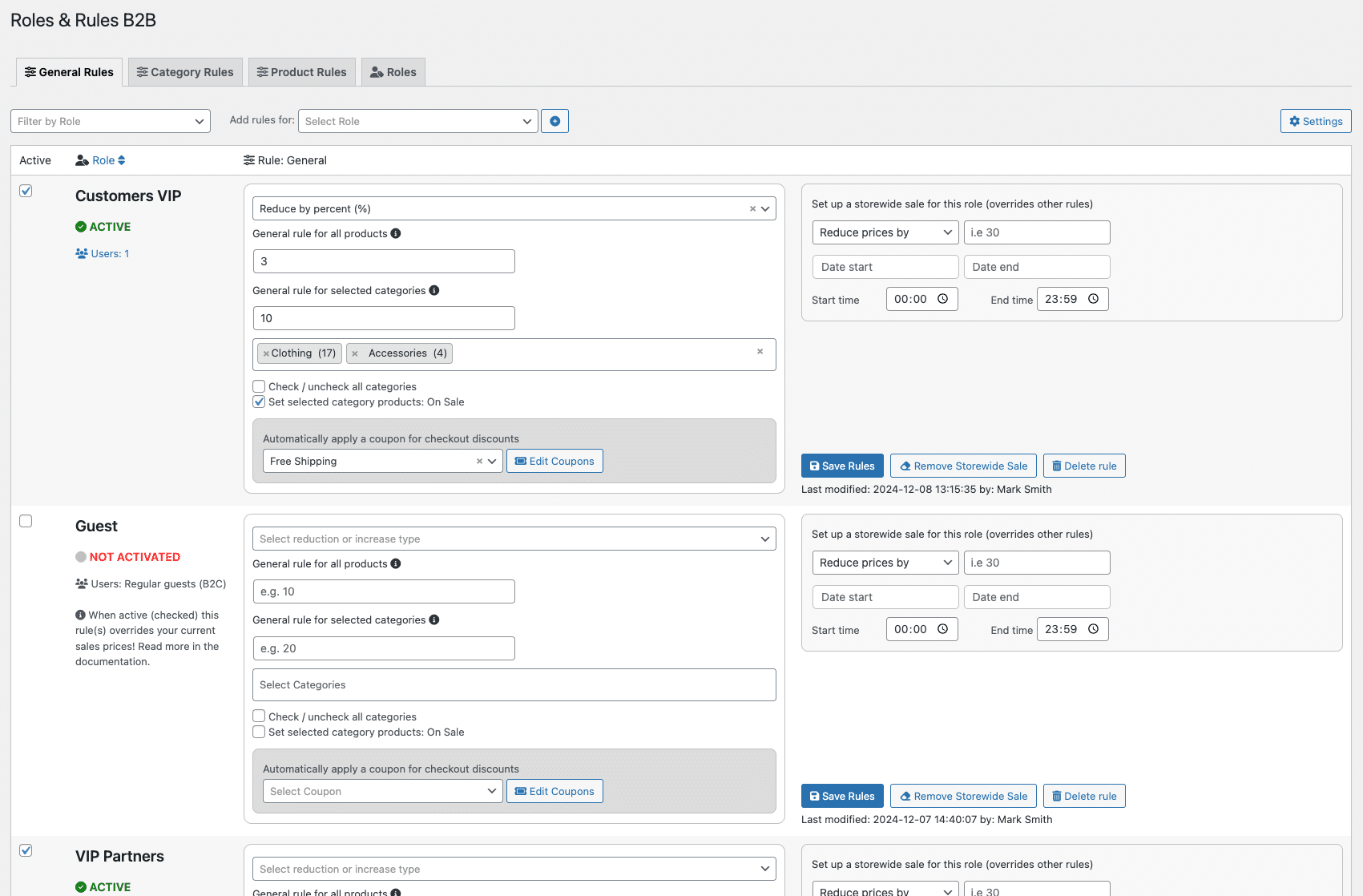Viewport: 1363px width, 896px height.
Task: Enable On Sale for Guest selected categories
Action: 259,732
